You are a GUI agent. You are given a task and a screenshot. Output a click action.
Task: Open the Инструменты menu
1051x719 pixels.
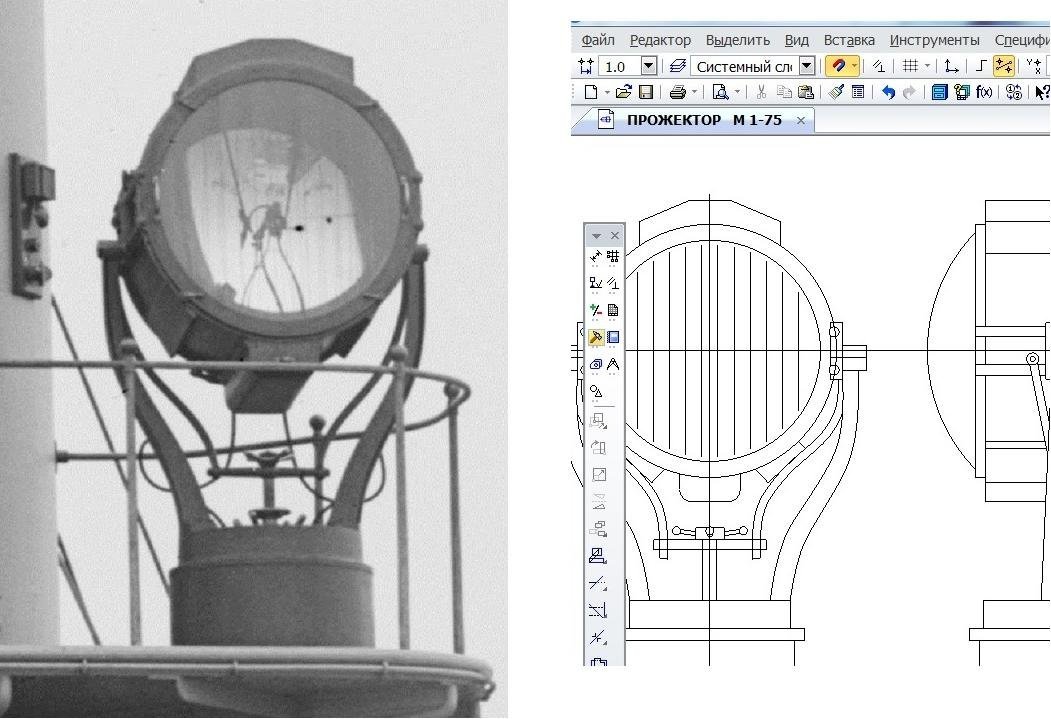[x=934, y=40]
